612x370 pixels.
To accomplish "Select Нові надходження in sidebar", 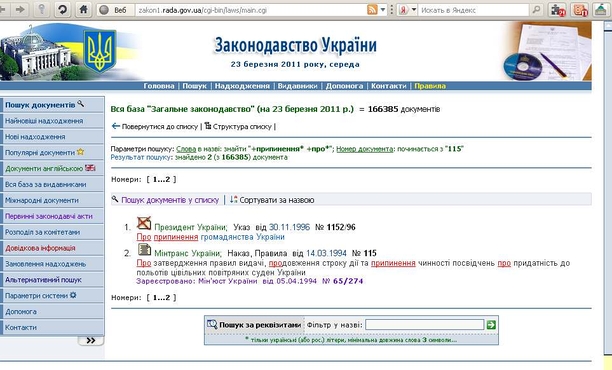I will coord(35,137).
